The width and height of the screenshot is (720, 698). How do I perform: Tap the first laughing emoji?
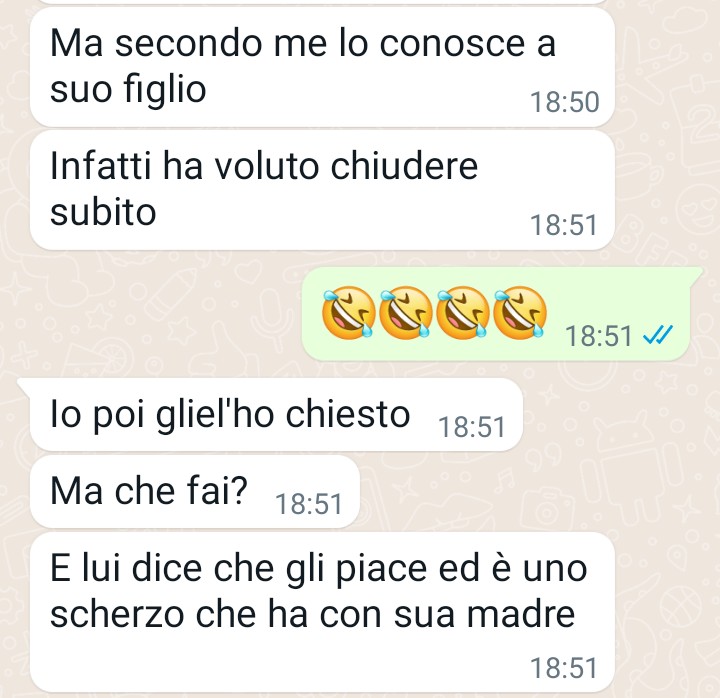349,313
